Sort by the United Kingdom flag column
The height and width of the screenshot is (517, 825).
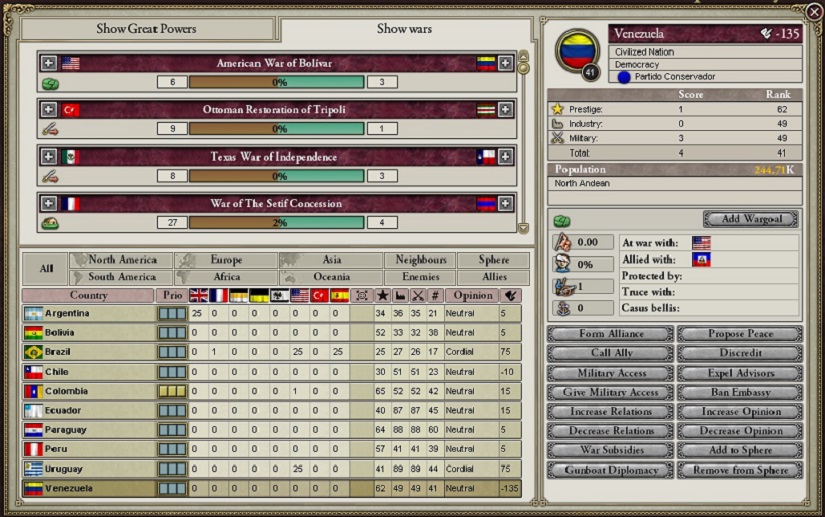click(x=198, y=296)
